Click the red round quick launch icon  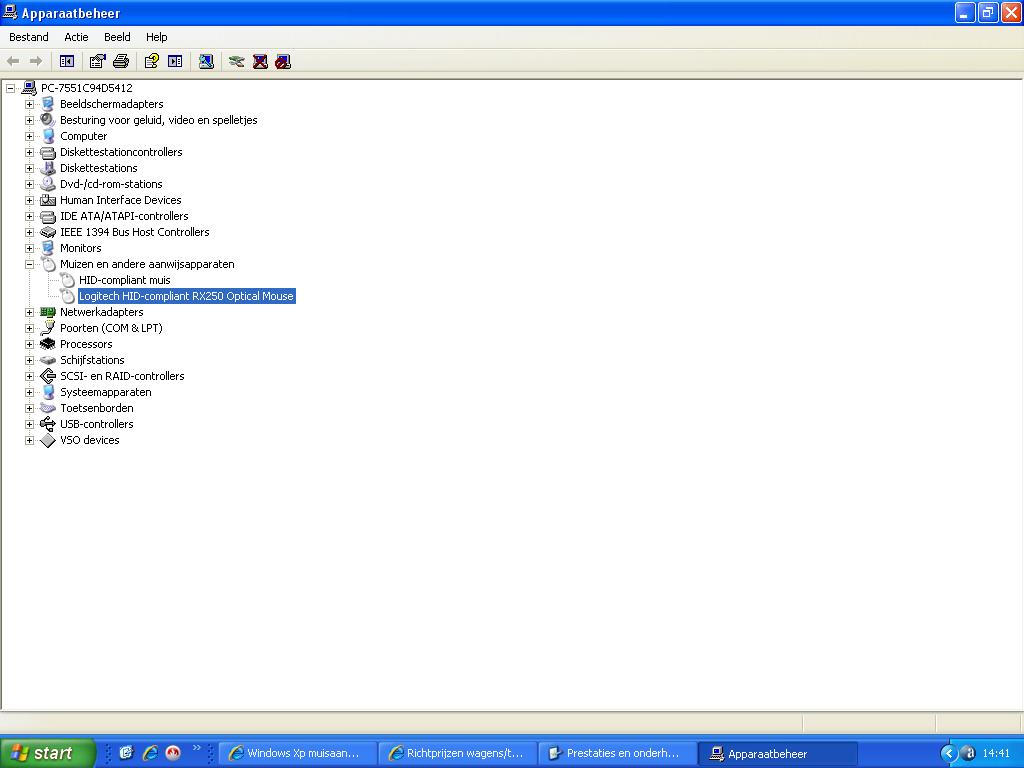point(173,753)
